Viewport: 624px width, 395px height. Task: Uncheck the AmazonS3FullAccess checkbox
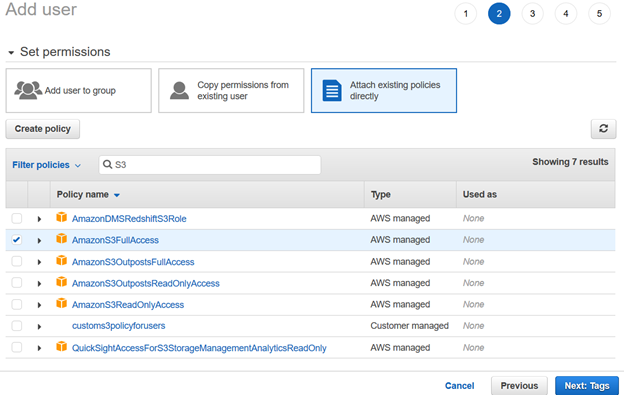tap(17, 240)
